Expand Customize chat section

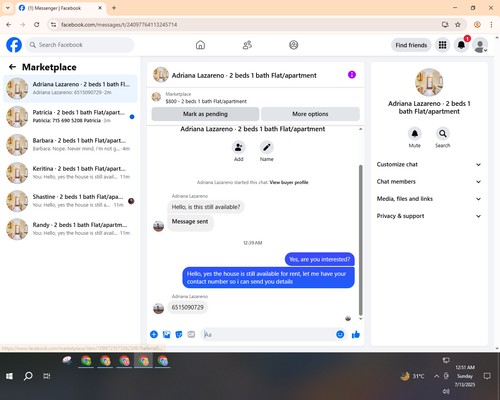(x=429, y=164)
